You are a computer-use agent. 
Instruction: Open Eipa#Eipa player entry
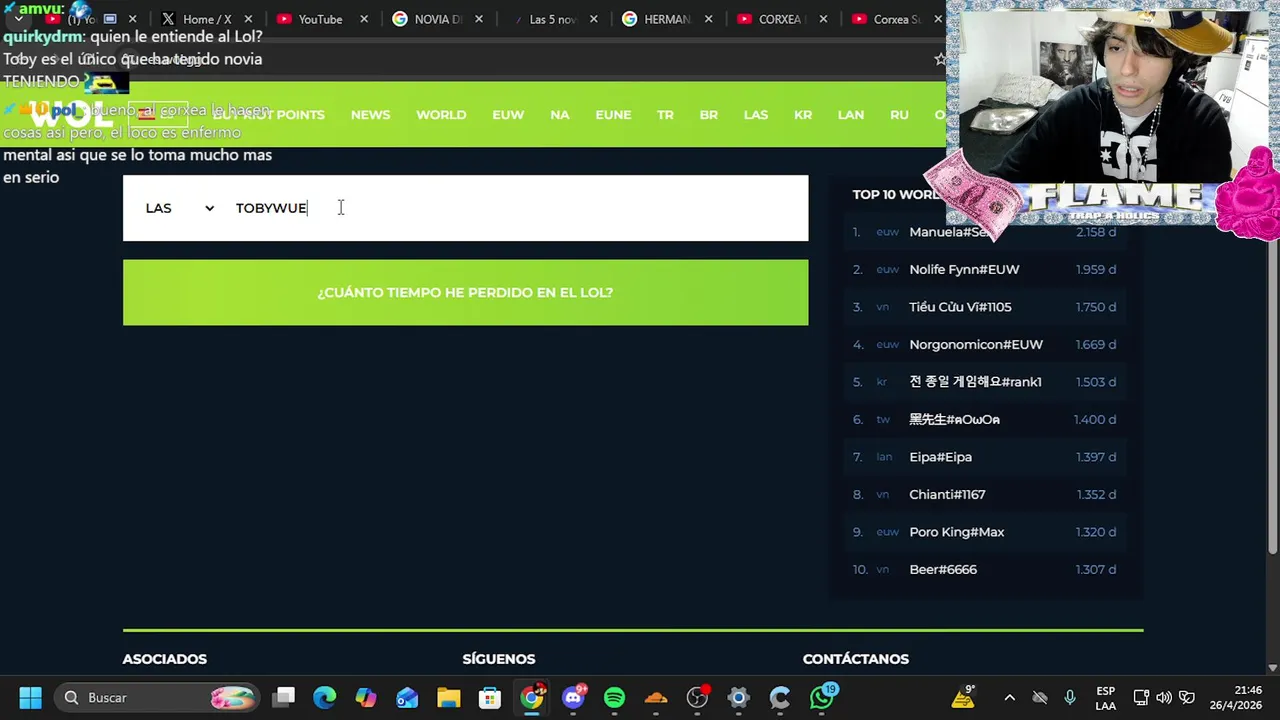(x=984, y=457)
